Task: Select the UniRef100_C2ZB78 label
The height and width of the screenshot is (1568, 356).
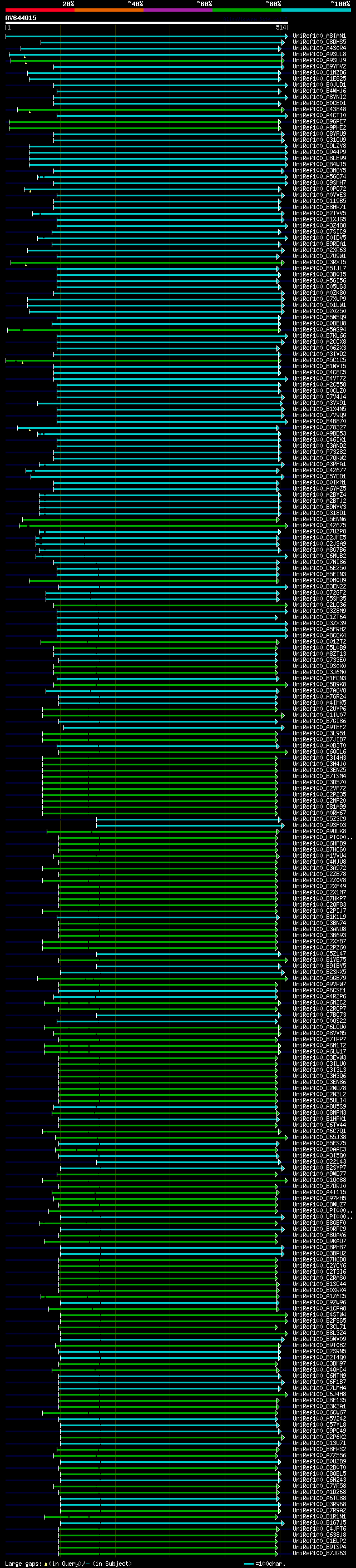Action: click(x=319, y=875)
